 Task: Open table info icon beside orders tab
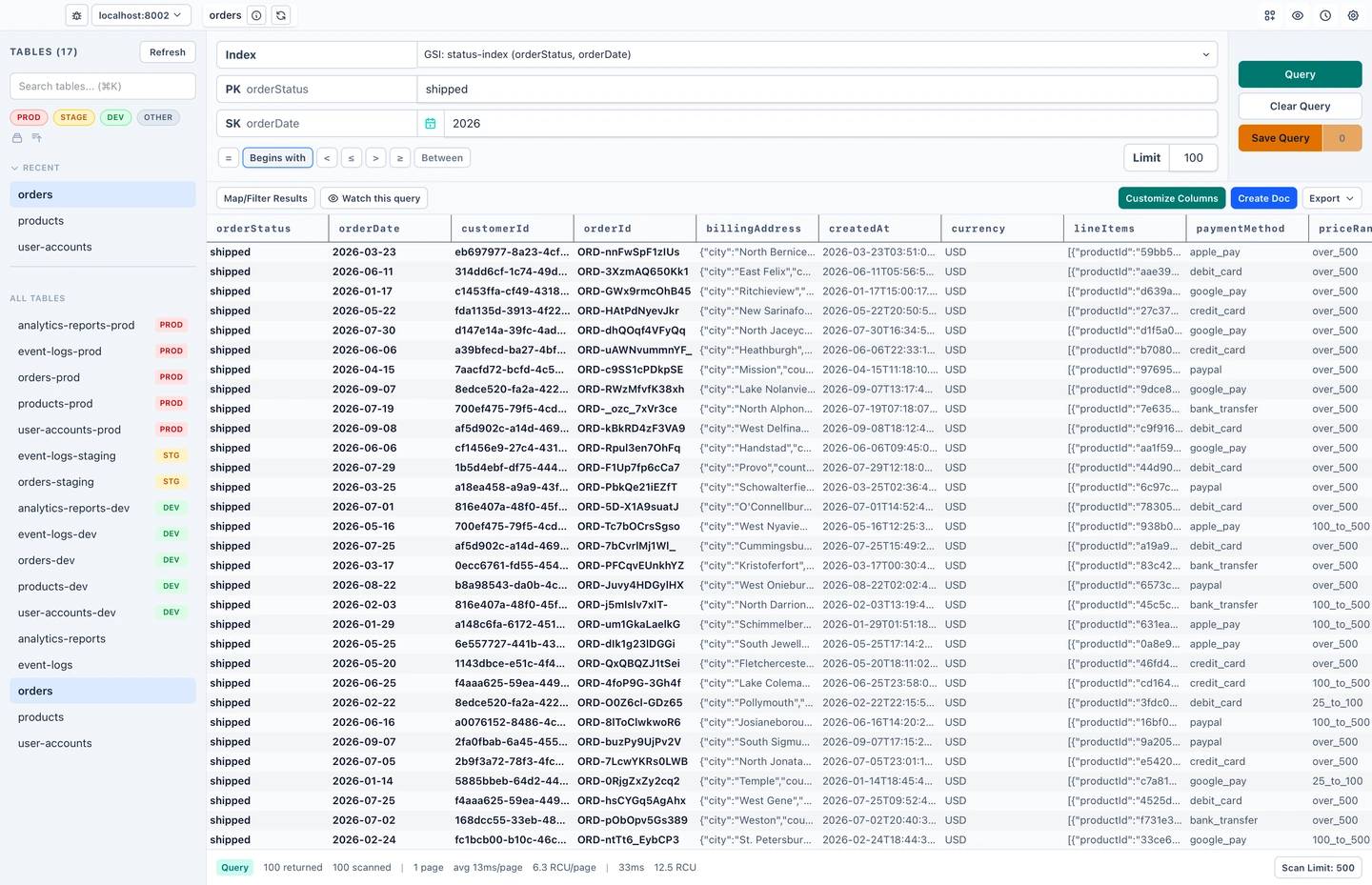(x=256, y=15)
